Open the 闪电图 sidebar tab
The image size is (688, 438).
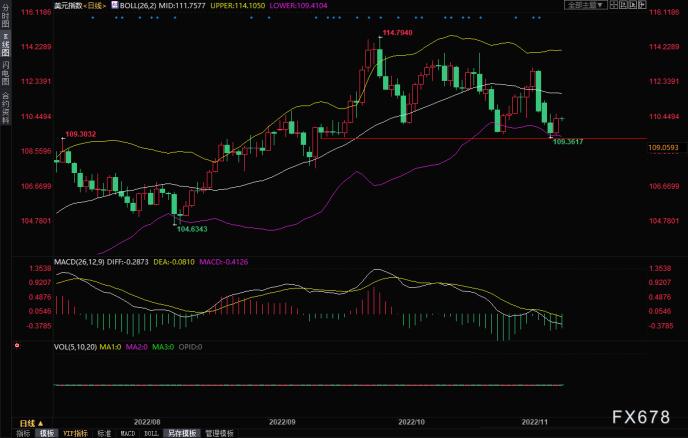5,73
